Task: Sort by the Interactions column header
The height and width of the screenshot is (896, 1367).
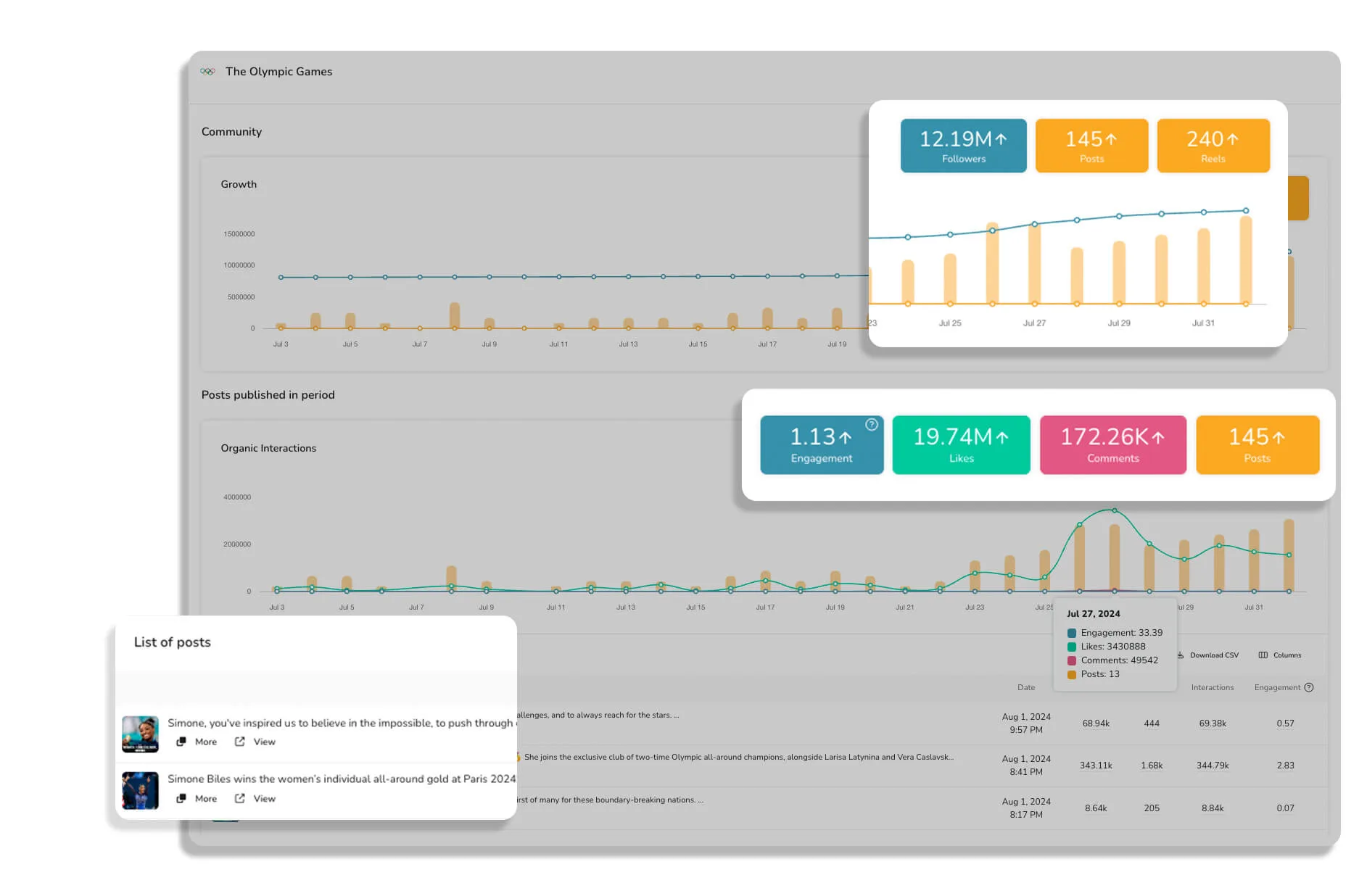Action: click(1212, 687)
